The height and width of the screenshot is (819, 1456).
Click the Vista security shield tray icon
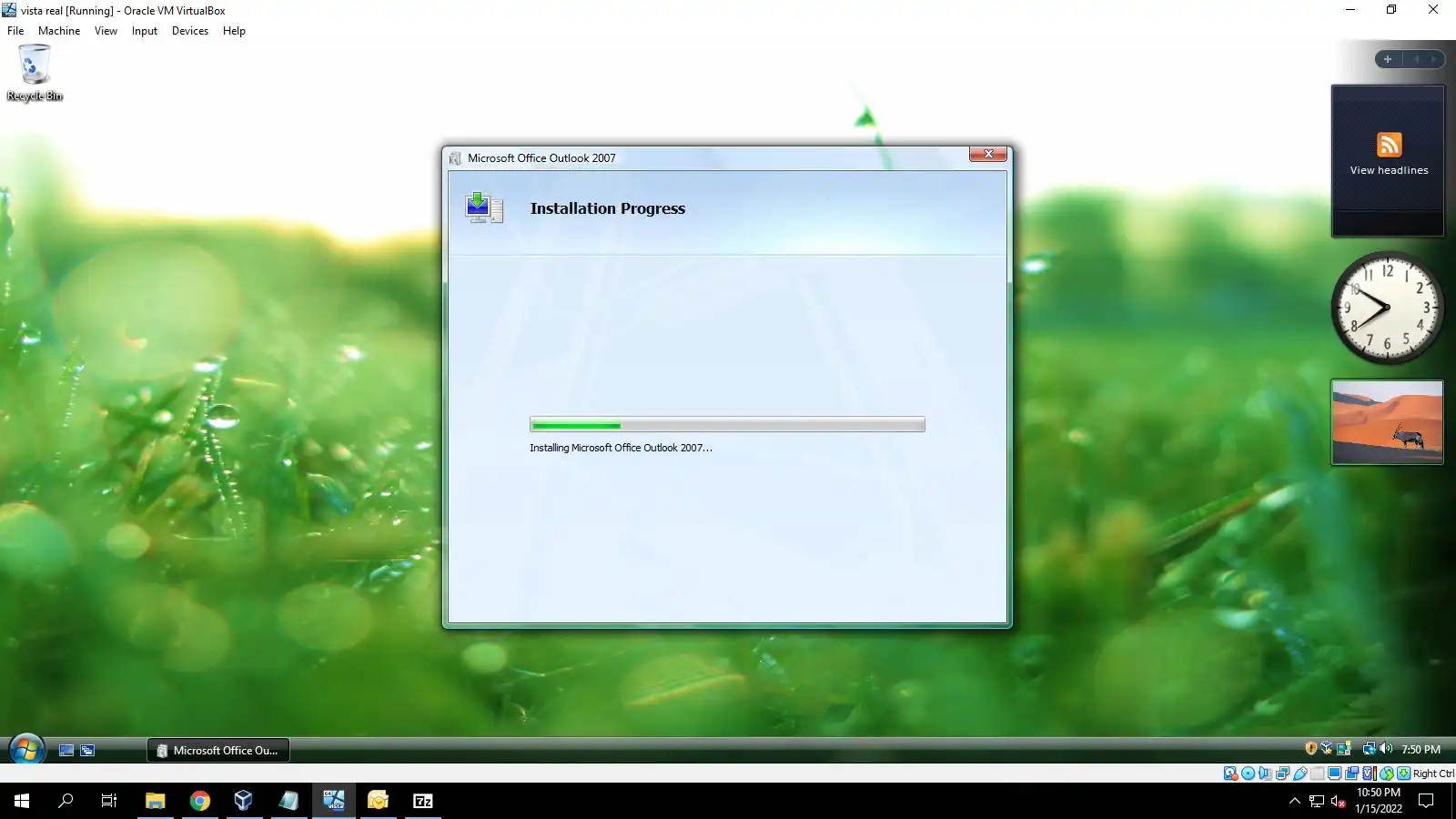click(1311, 749)
